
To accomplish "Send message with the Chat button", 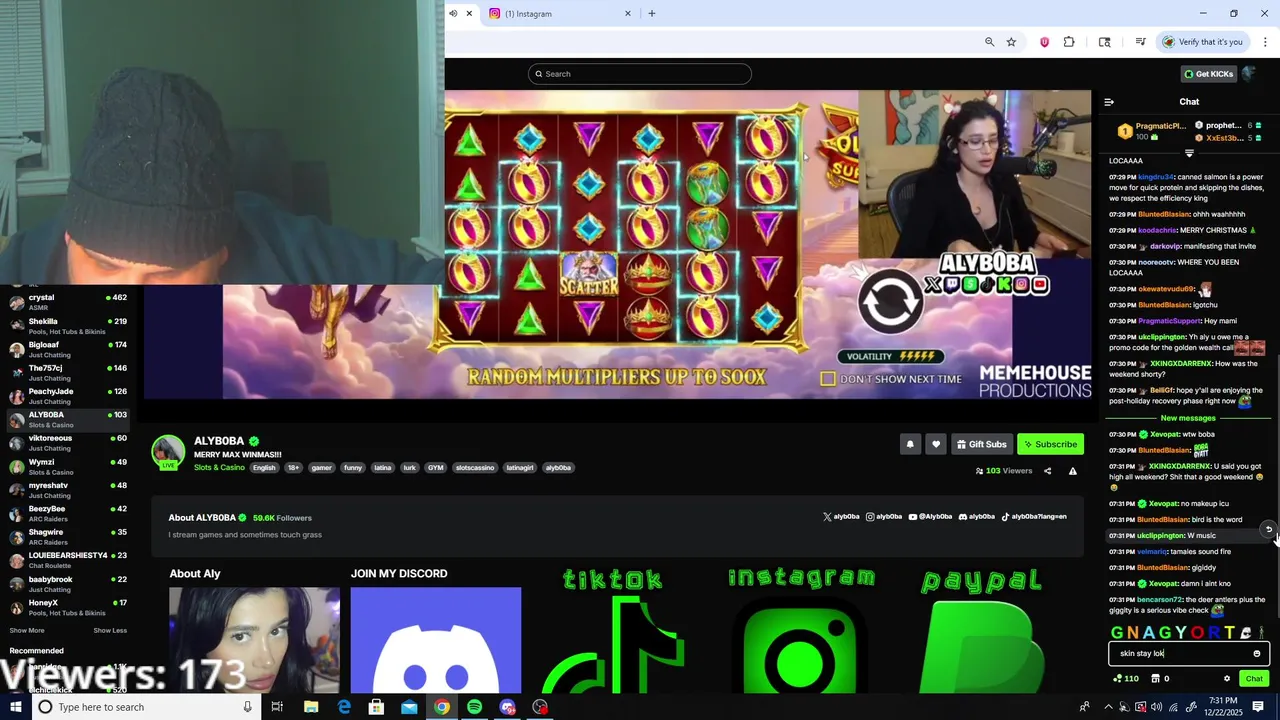I will 1254,679.
